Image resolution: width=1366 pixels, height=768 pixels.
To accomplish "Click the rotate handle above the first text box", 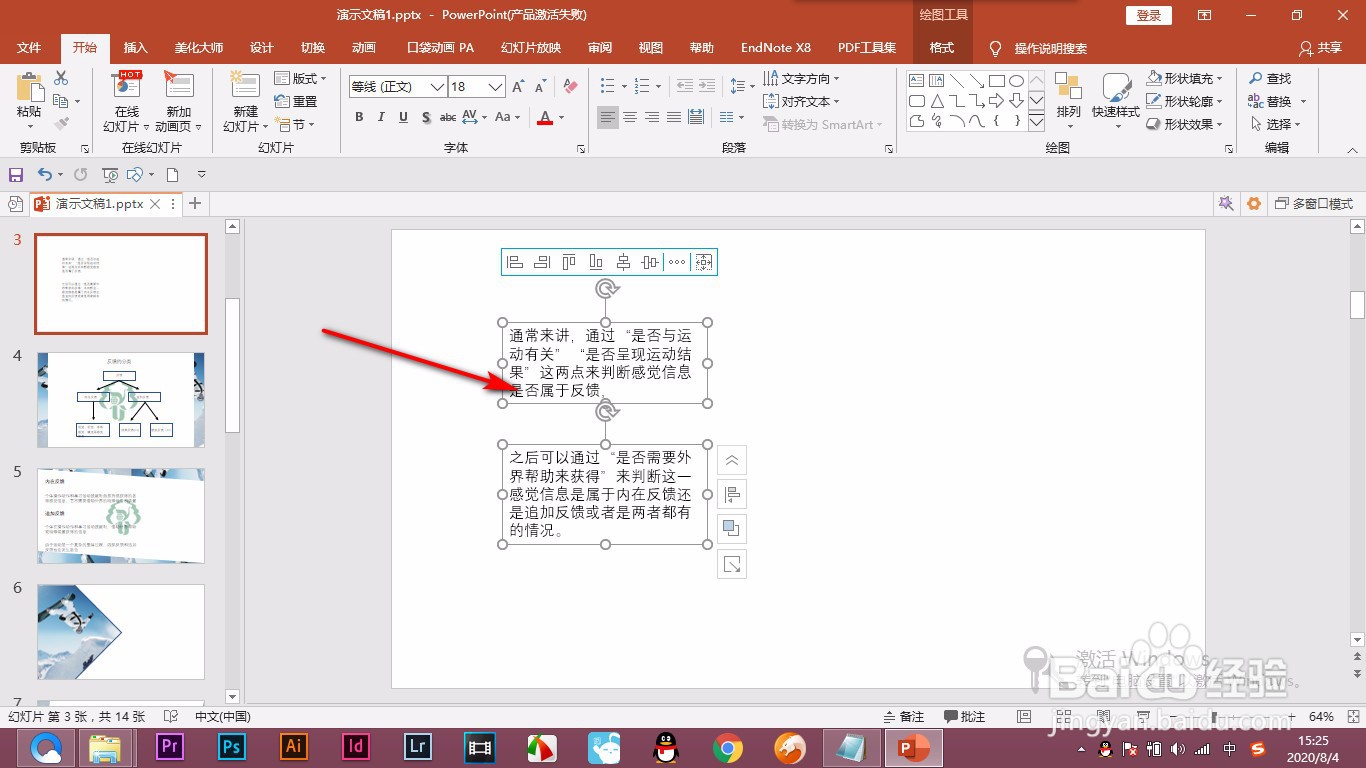I will click(606, 289).
